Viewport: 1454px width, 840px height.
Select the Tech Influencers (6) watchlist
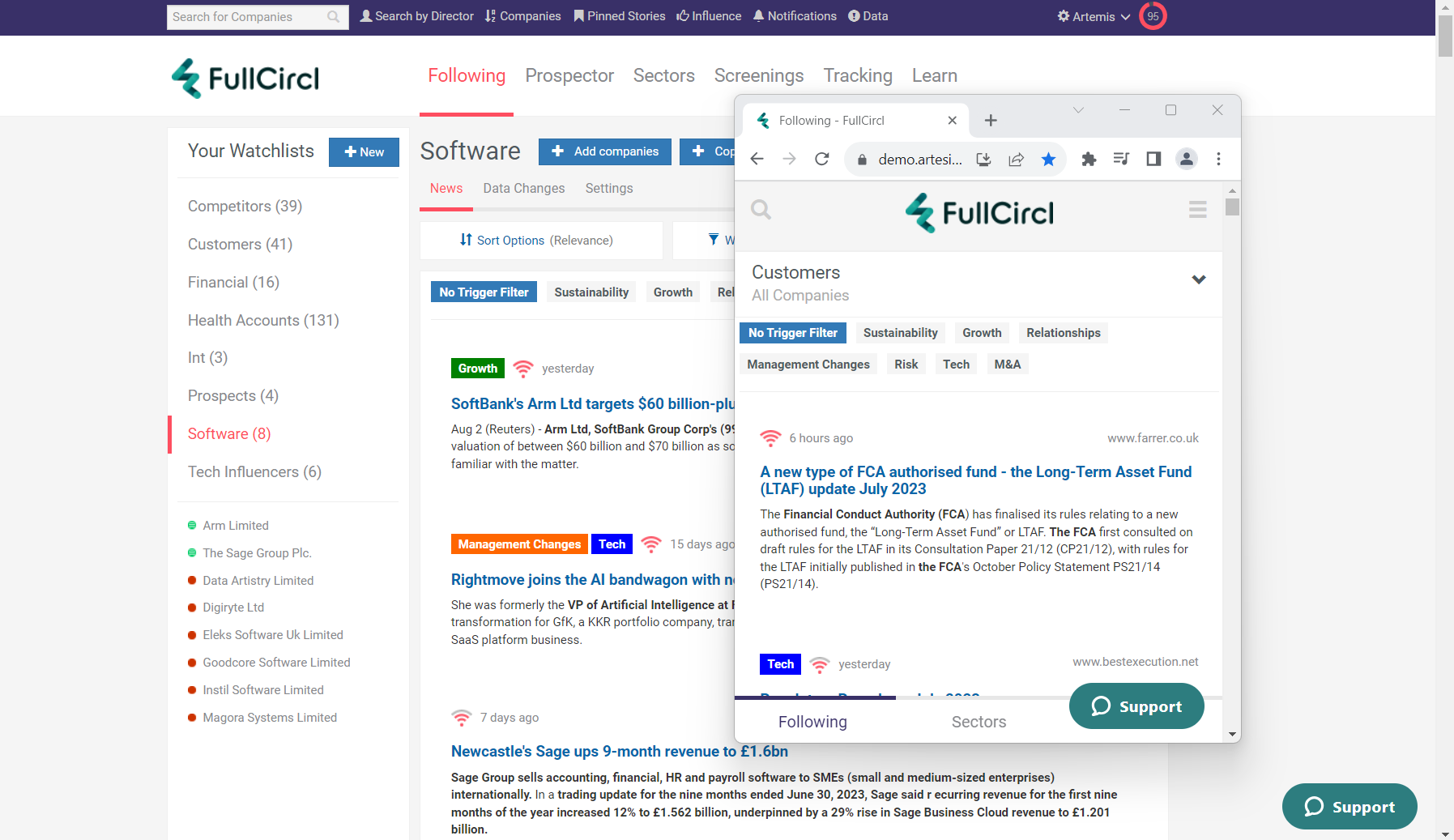click(x=254, y=471)
